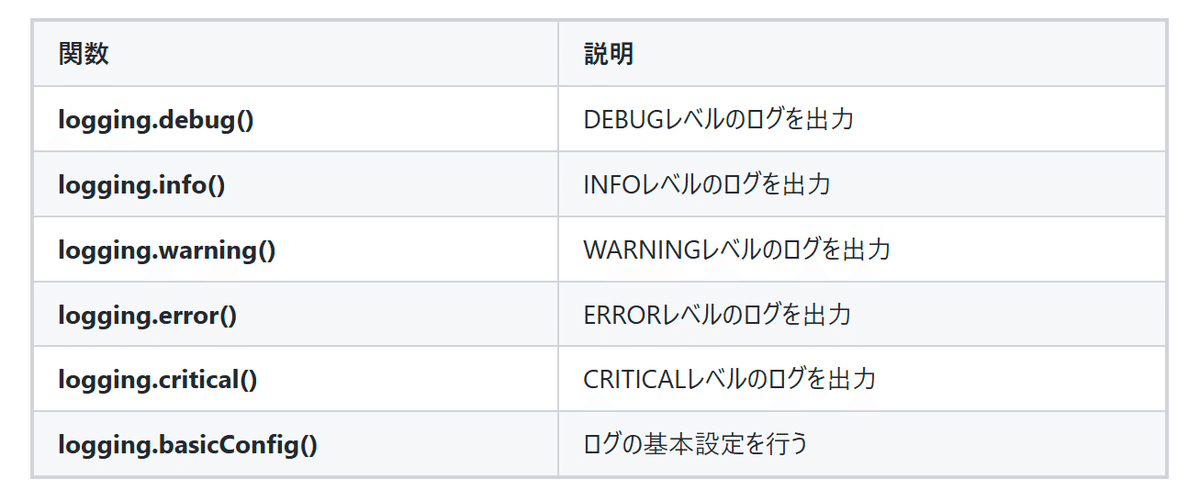The width and height of the screenshot is (1200, 499).
Task: Click the DEBUGレベルのログを出力 description
Action: tap(718, 120)
